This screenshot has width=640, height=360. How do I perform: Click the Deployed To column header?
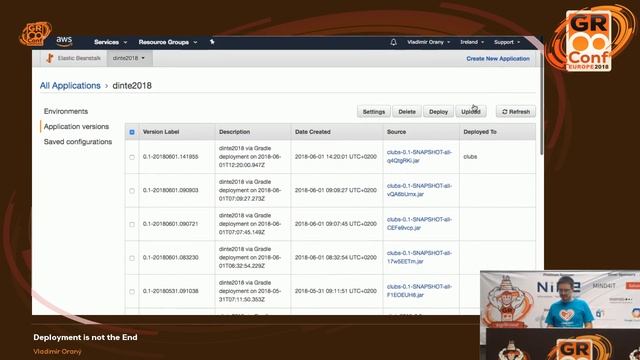[x=480, y=132]
